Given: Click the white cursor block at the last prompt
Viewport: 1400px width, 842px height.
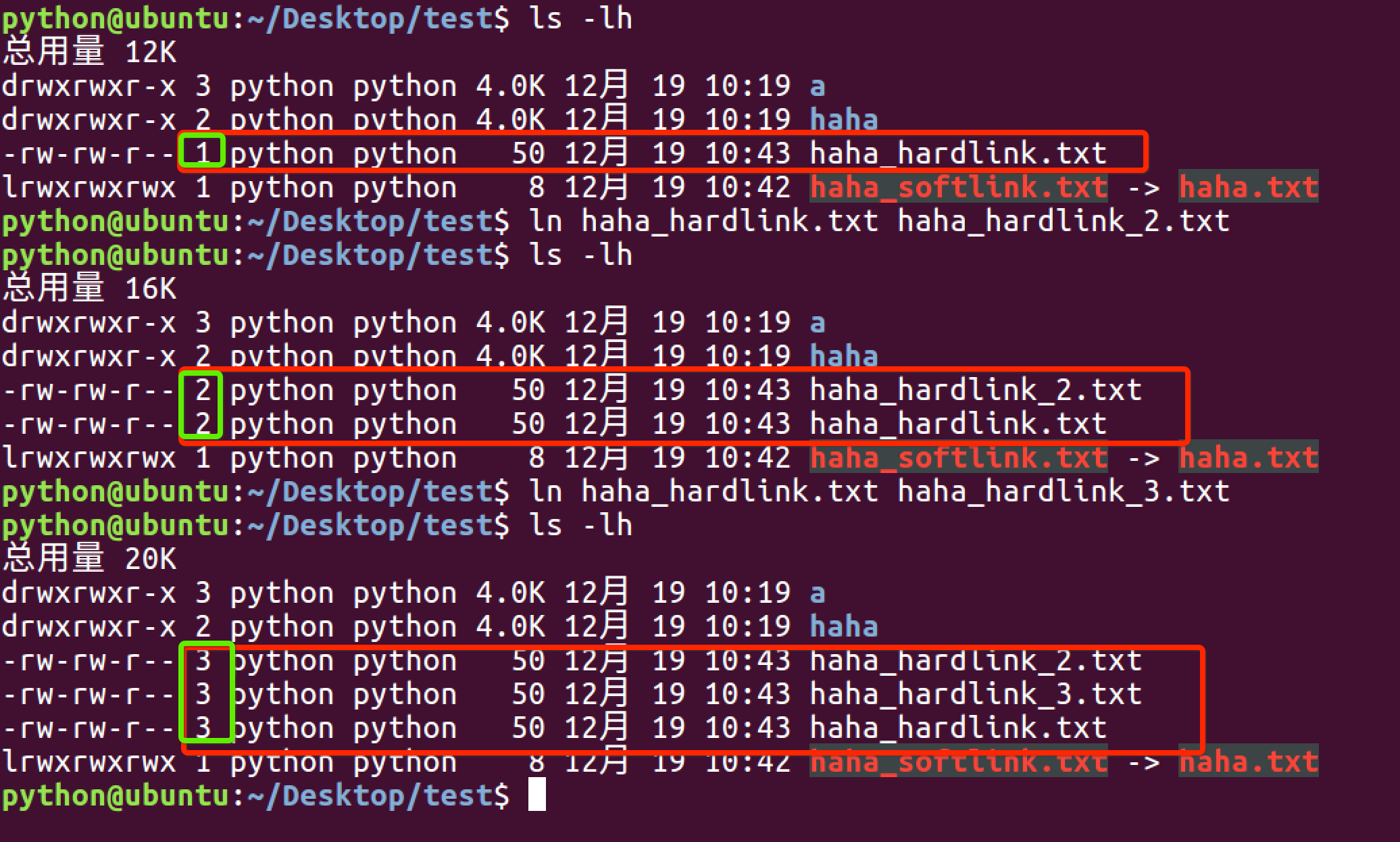Looking at the screenshot, I should tap(536, 795).
